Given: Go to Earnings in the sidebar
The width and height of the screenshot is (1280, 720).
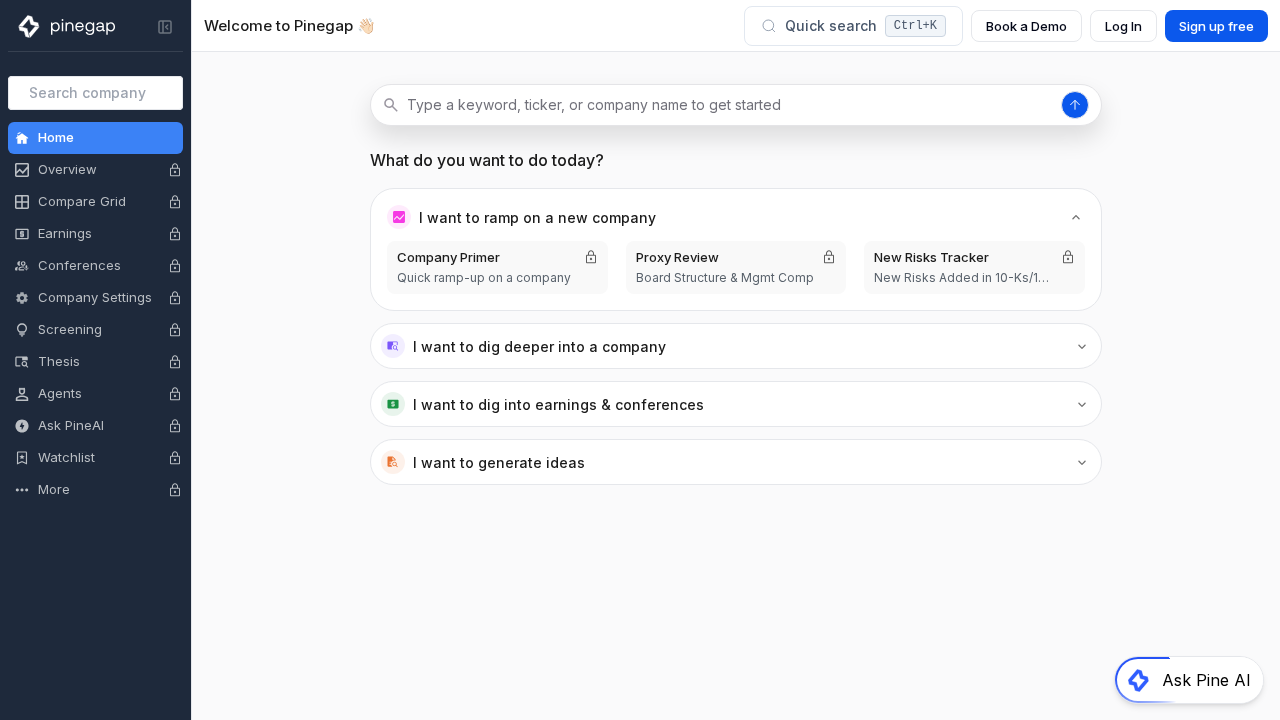Looking at the screenshot, I should point(65,234).
